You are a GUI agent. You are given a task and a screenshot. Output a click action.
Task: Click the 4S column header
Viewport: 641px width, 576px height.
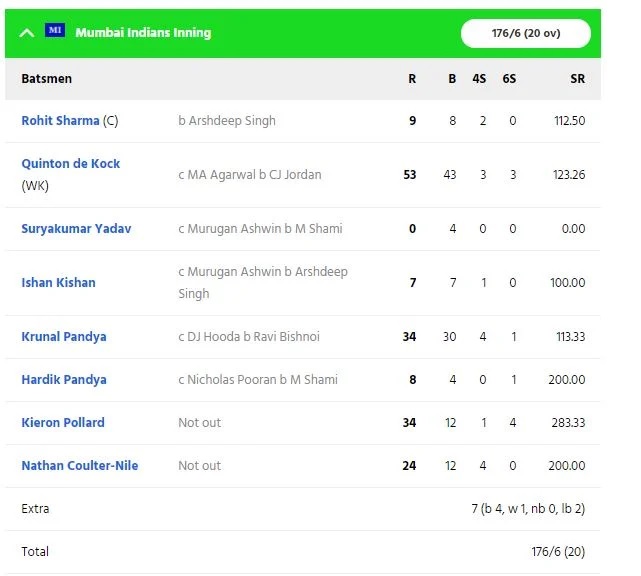click(482, 78)
